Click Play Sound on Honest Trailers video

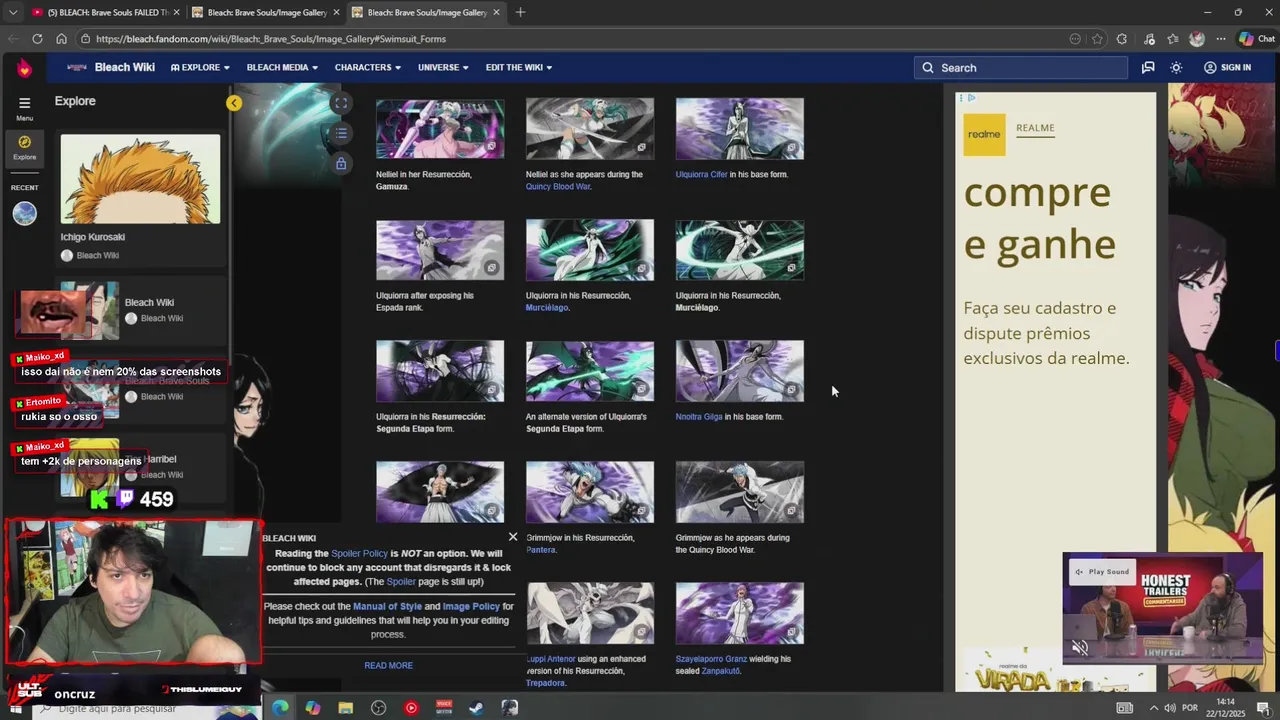point(1101,572)
